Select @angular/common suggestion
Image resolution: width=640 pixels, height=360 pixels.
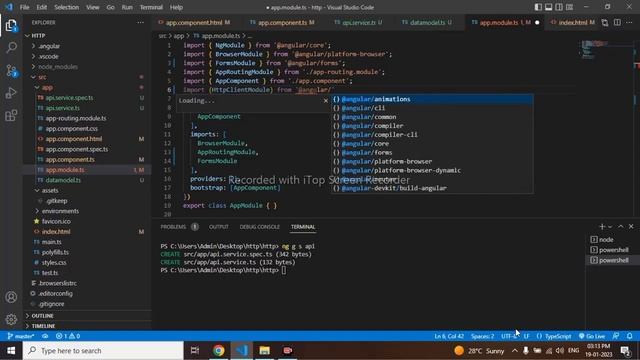click(x=432, y=117)
